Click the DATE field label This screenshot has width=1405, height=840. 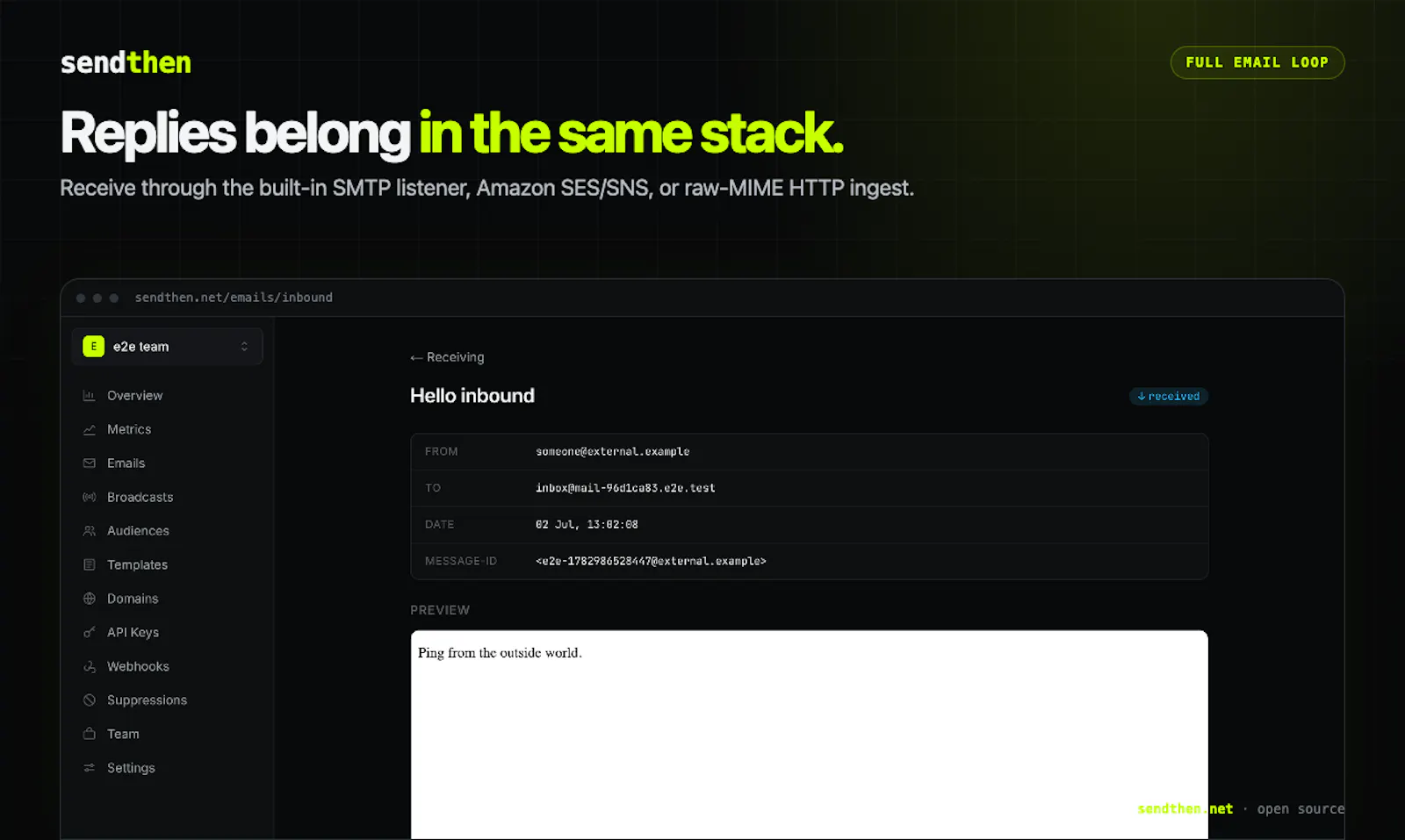(x=439, y=524)
